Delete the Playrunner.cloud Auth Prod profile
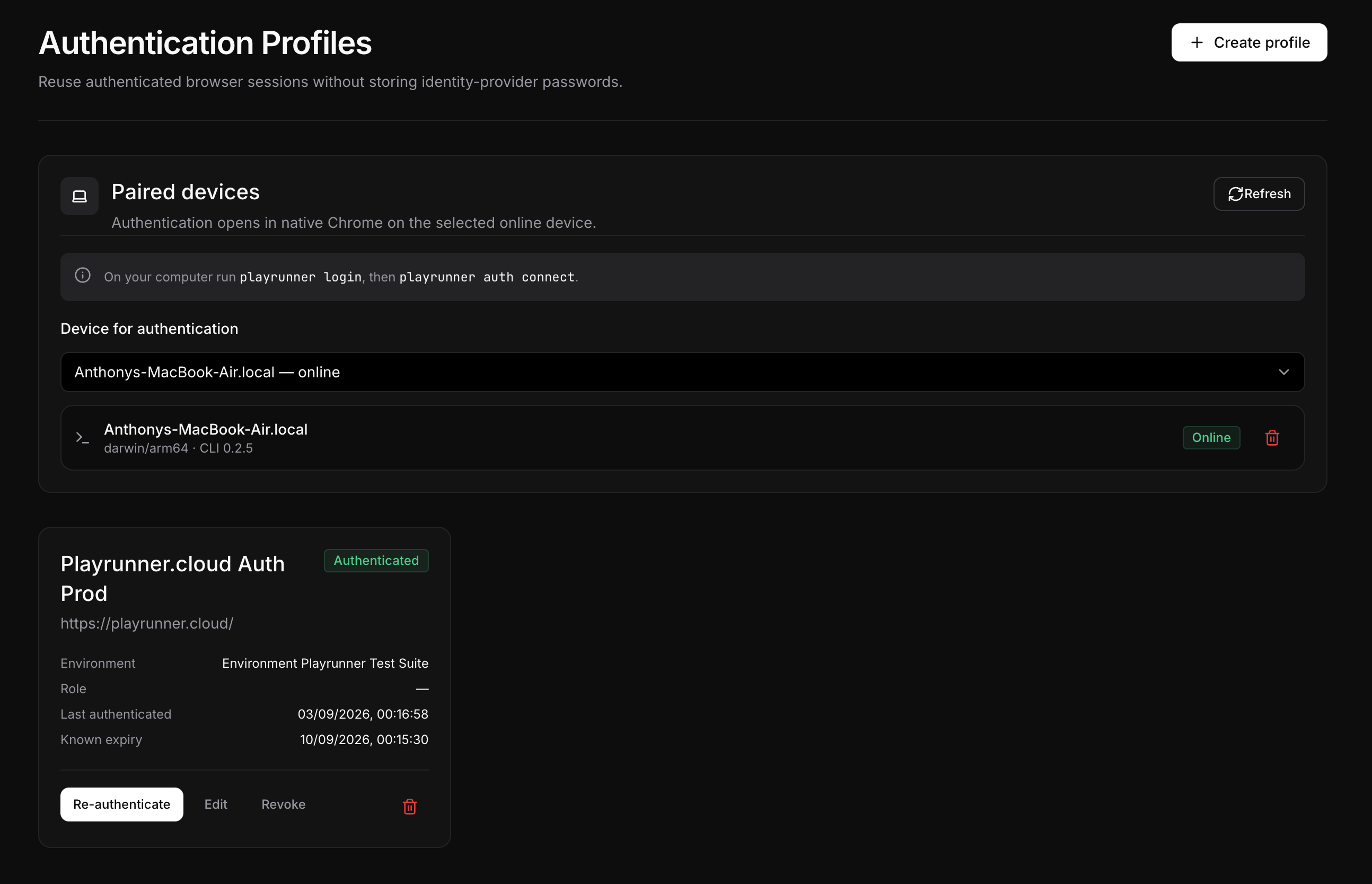Image resolution: width=1372 pixels, height=884 pixels. coord(409,807)
